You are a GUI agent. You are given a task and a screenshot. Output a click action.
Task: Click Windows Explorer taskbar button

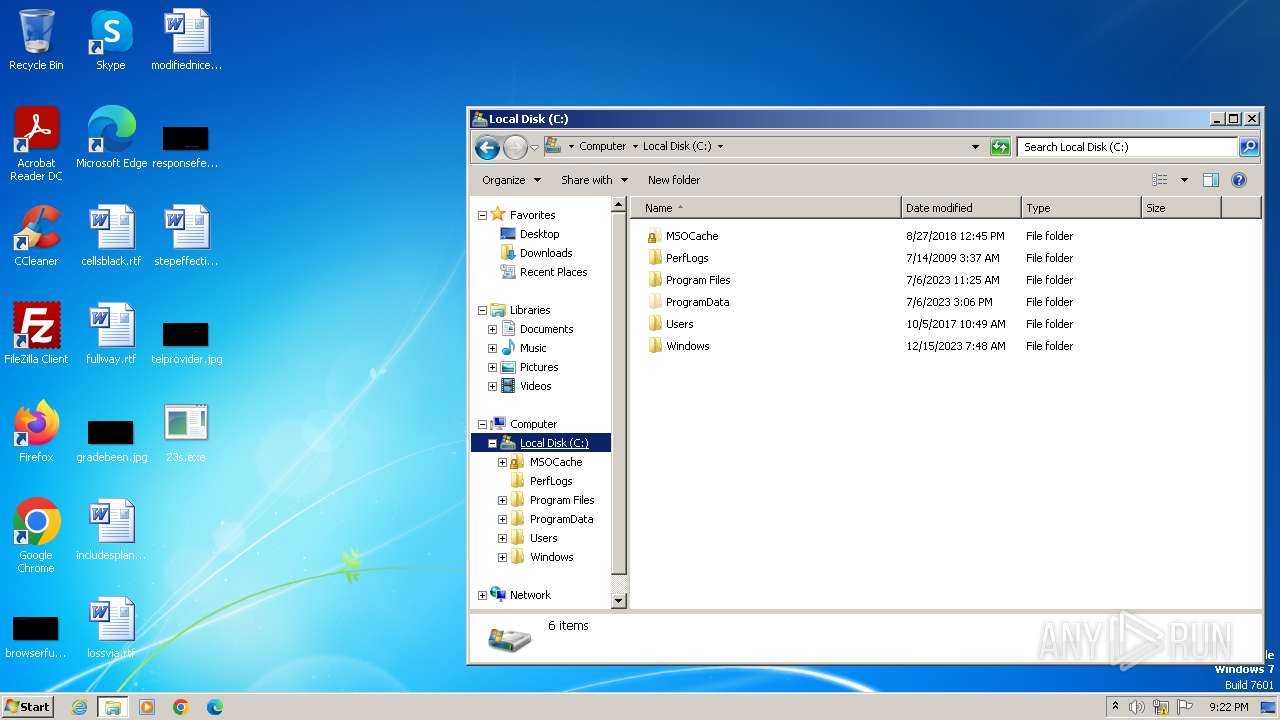[x=113, y=707]
